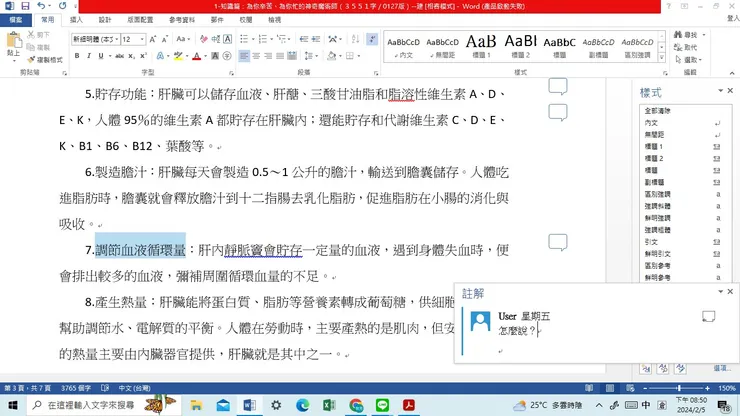740x416 pixels.
Task: Switch to the 校閱 ribbon tab
Action: (x=245, y=20)
